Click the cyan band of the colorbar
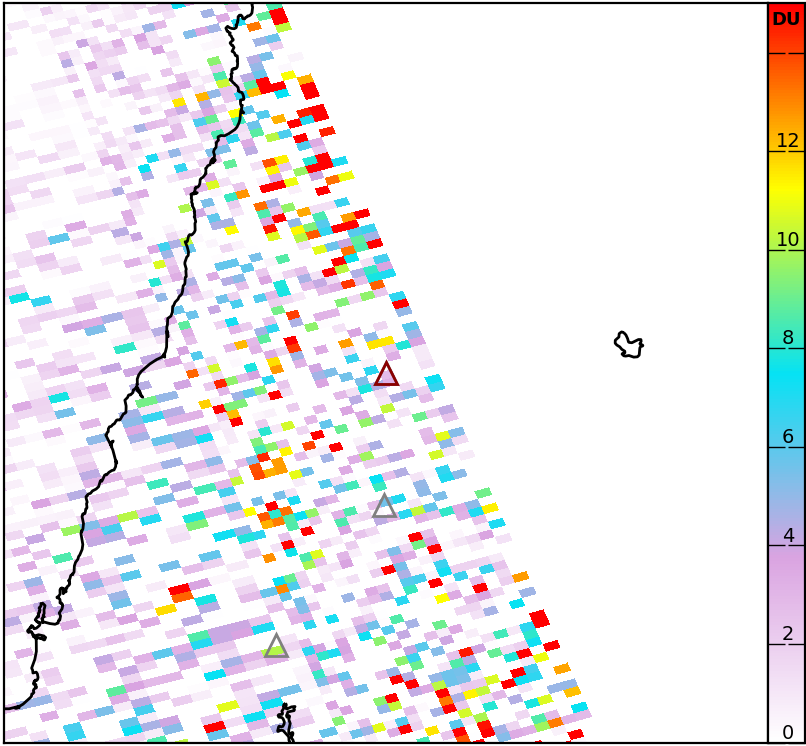806x746 pixels. (786, 380)
